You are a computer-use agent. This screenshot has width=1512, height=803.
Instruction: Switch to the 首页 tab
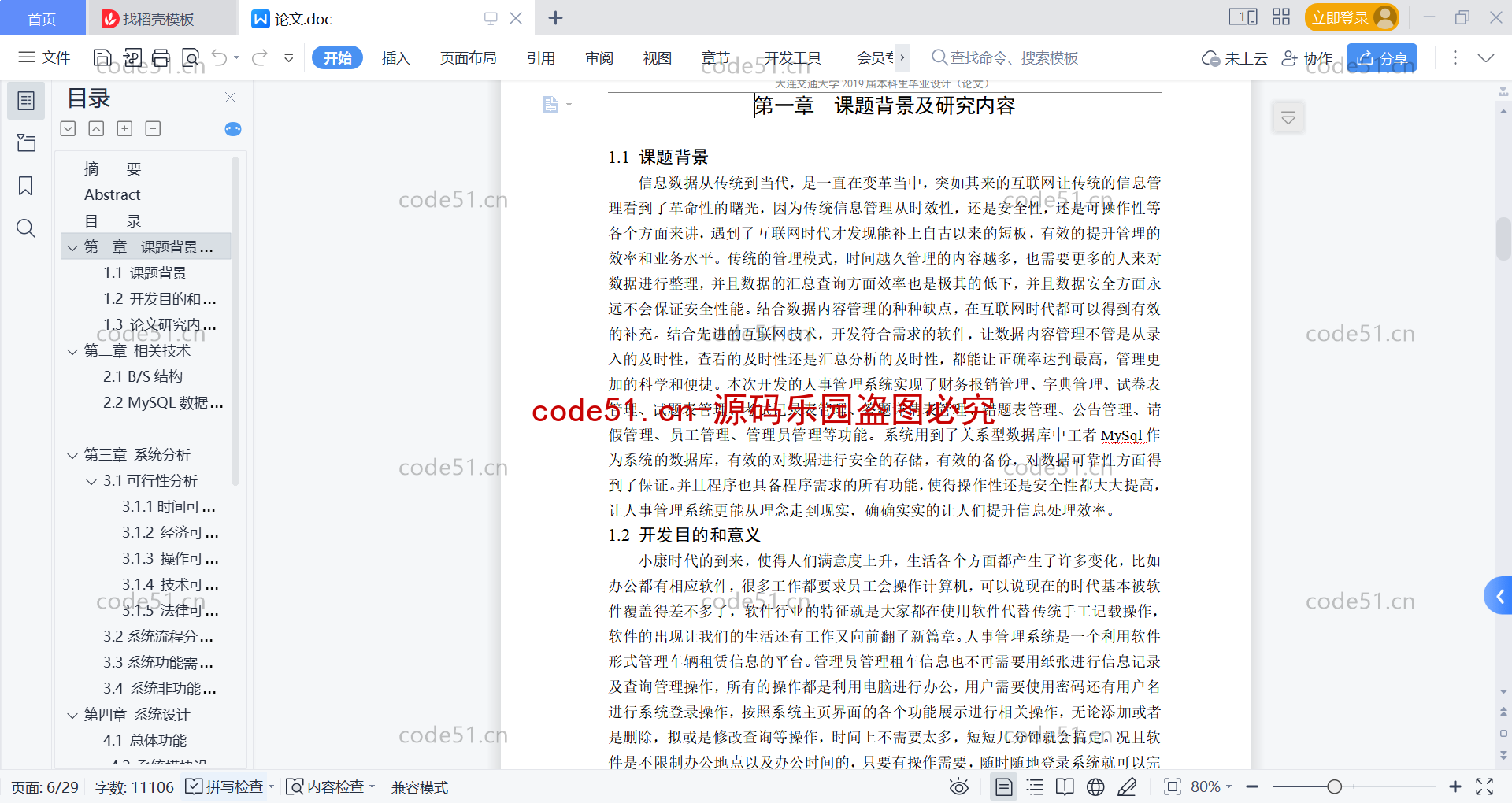[43, 18]
